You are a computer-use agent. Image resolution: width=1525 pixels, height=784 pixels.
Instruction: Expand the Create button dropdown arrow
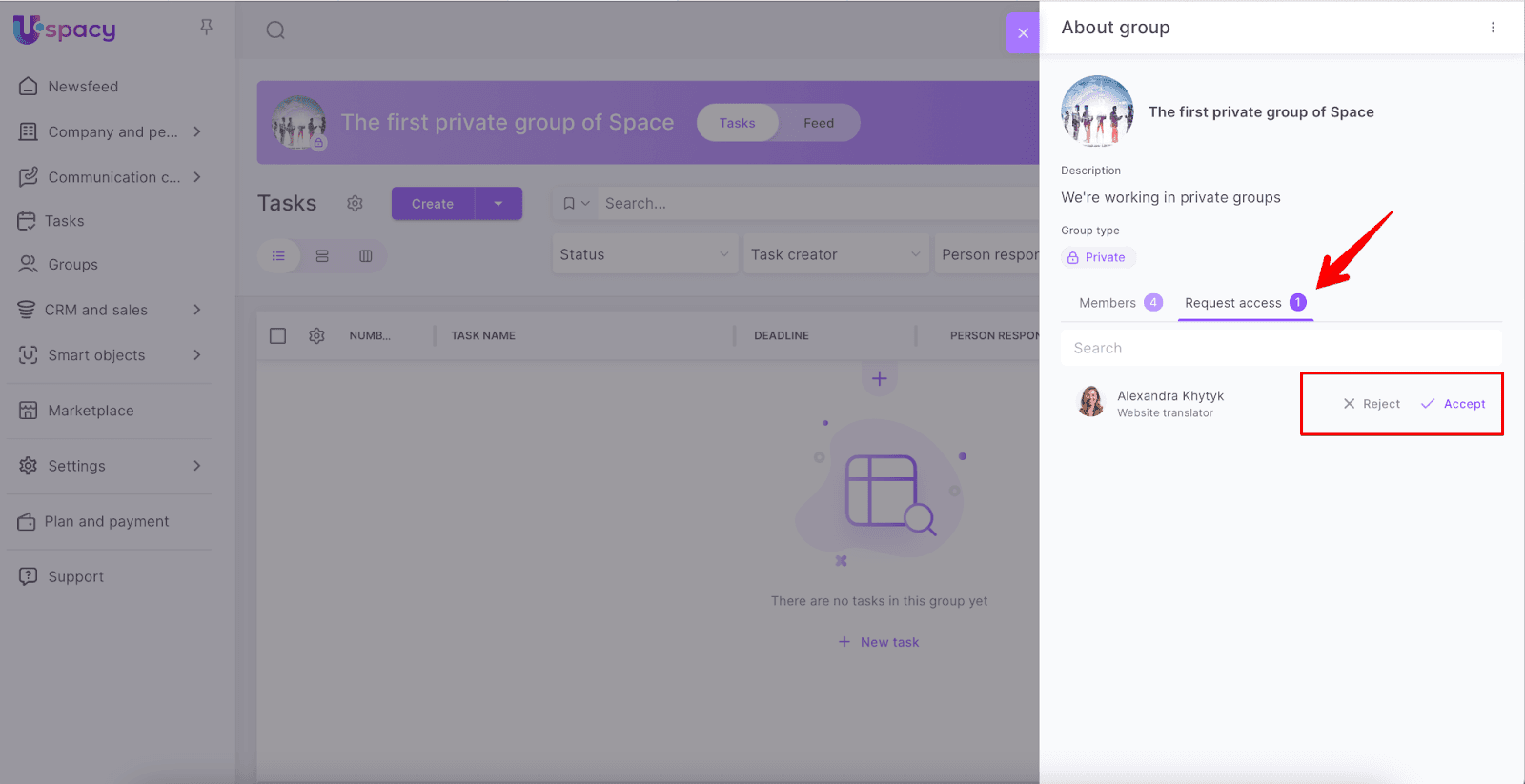click(x=498, y=204)
